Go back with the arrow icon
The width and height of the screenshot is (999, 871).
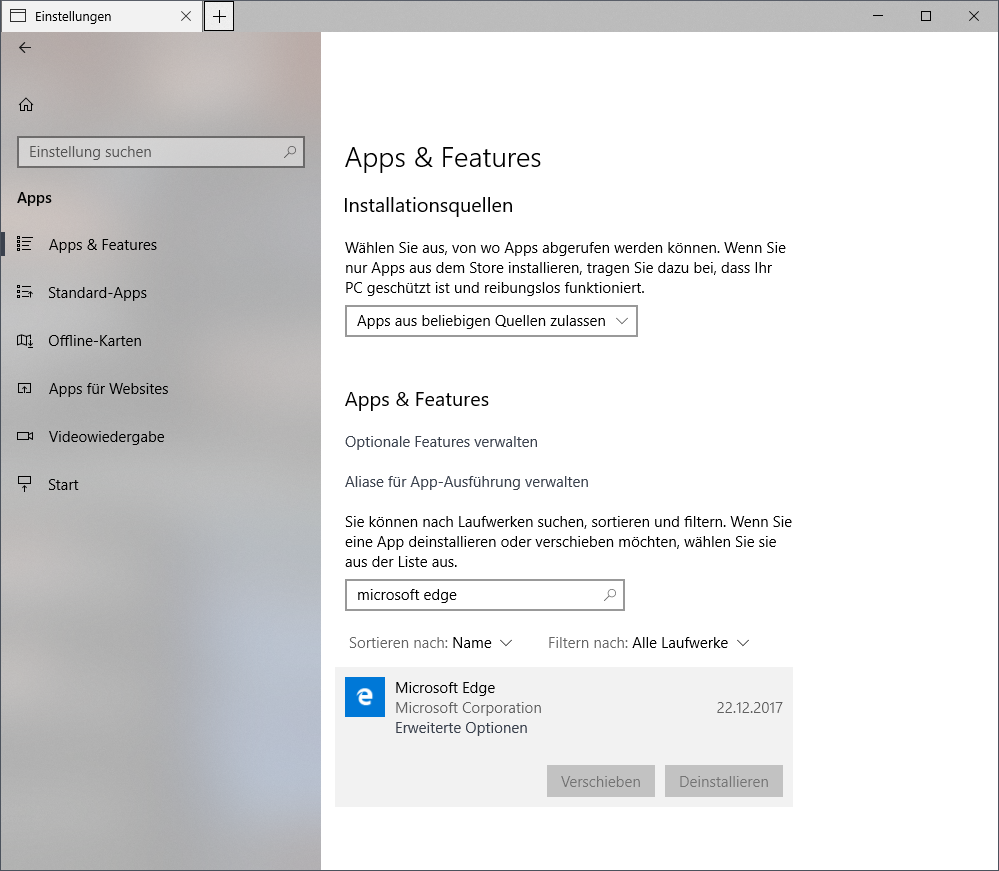(x=25, y=48)
